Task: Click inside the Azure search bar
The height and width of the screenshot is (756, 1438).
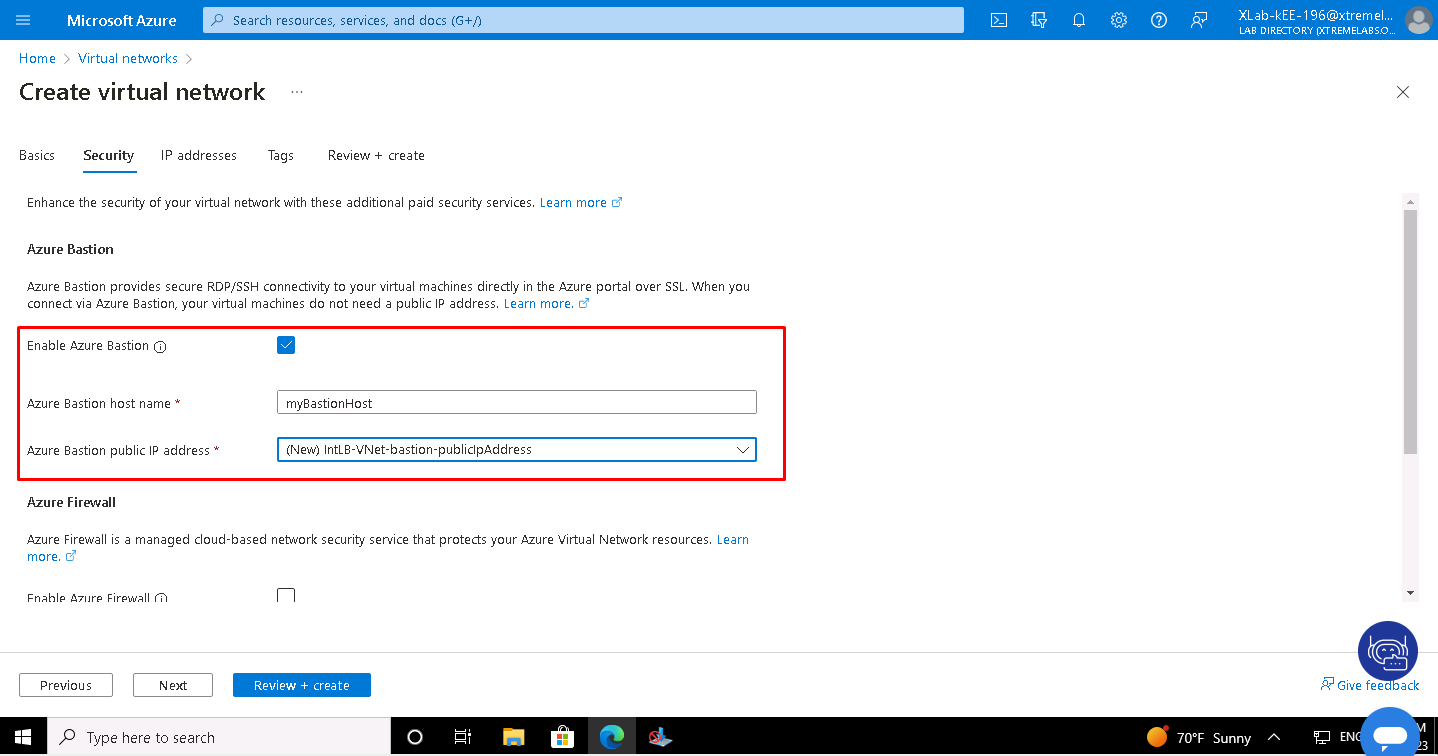Action: [x=582, y=19]
